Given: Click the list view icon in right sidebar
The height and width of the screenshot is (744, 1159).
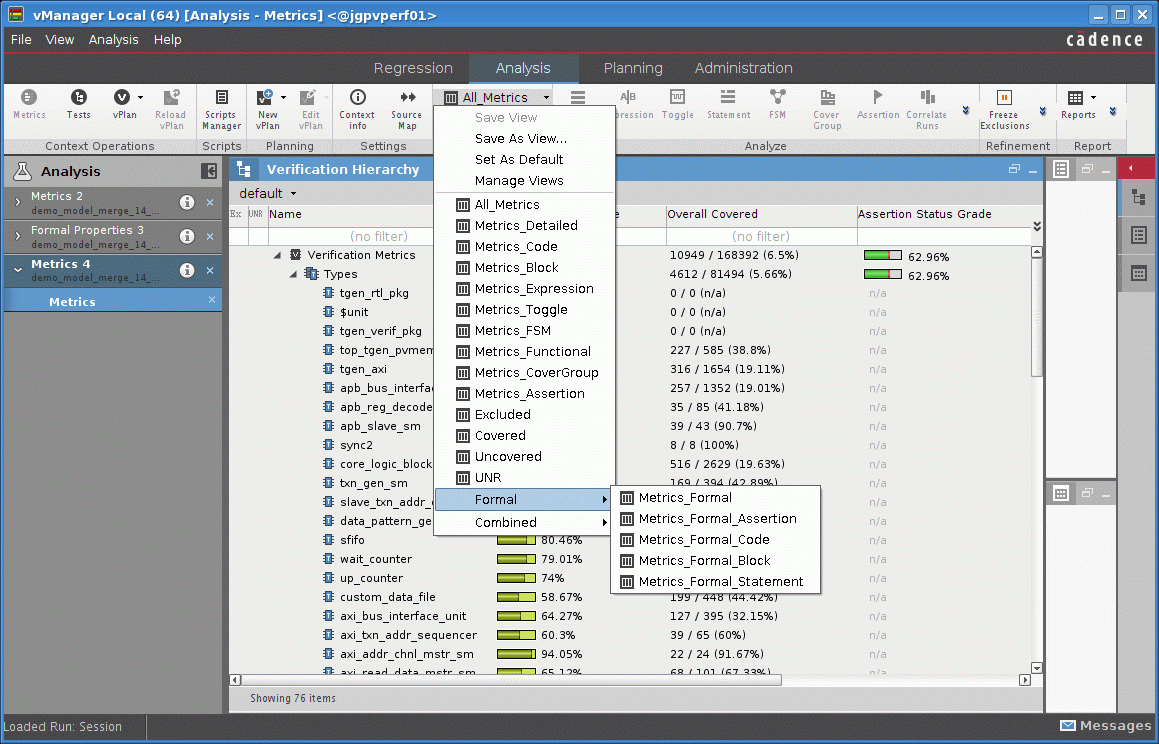Looking at the screenshot, I should coord(1138,236).
